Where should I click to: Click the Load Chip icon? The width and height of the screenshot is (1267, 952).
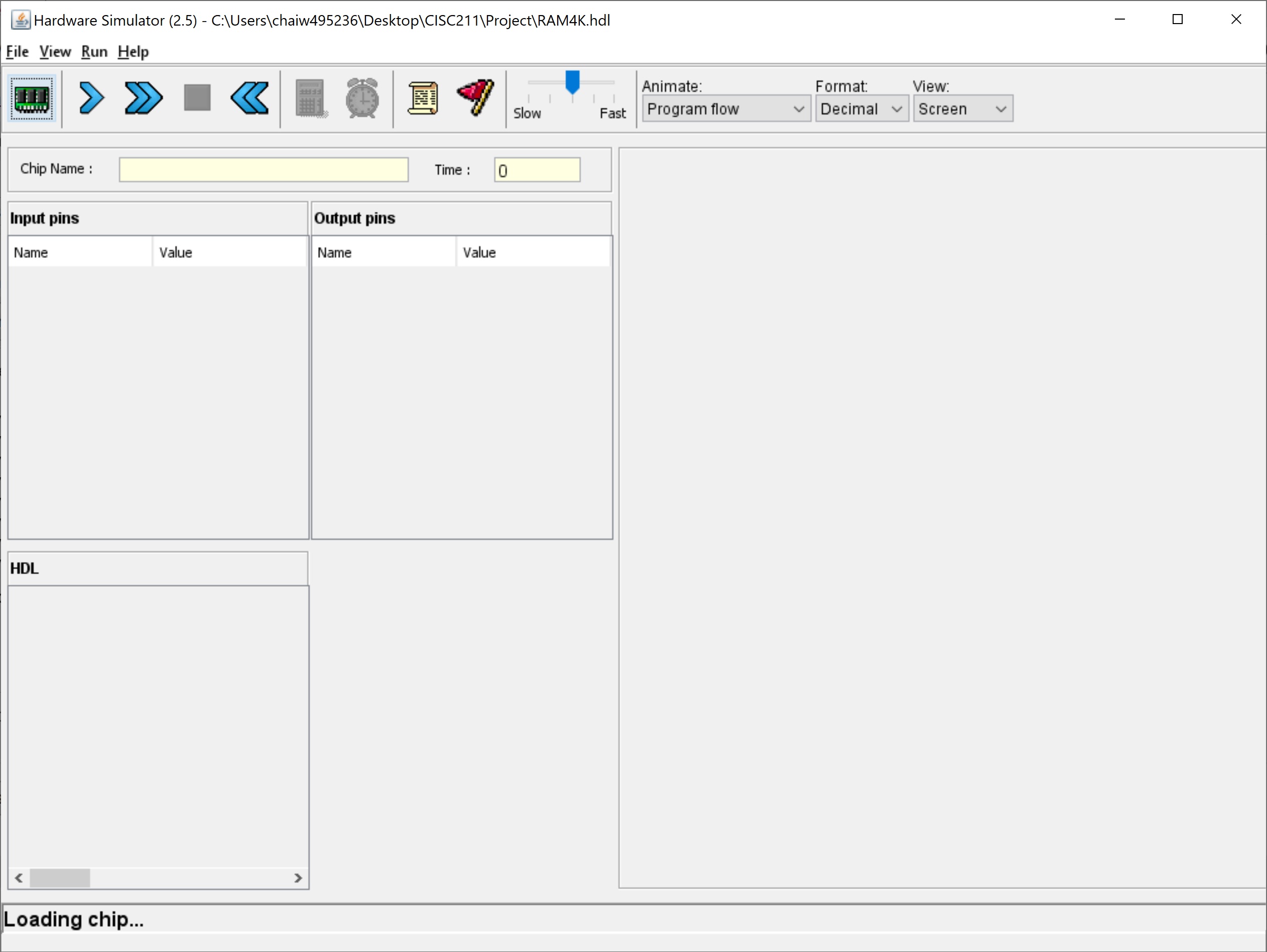pos(32,98)
